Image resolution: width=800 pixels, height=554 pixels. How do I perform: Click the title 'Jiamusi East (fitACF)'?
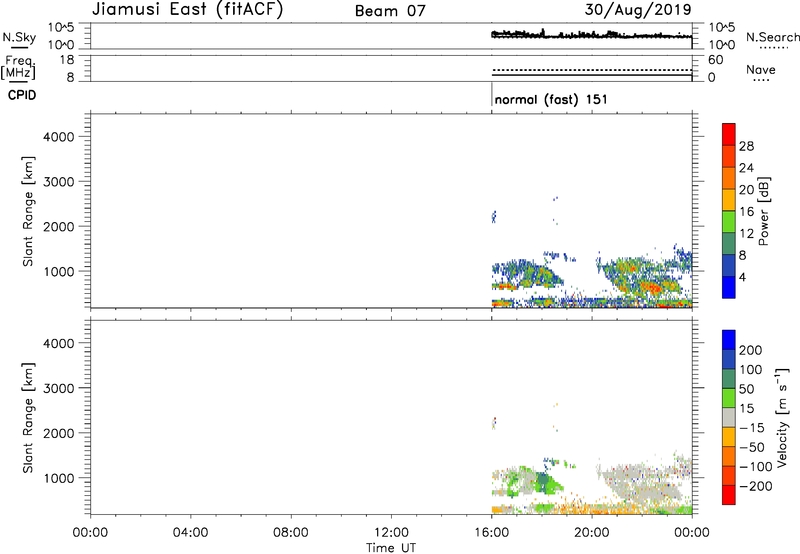(187, 10)
